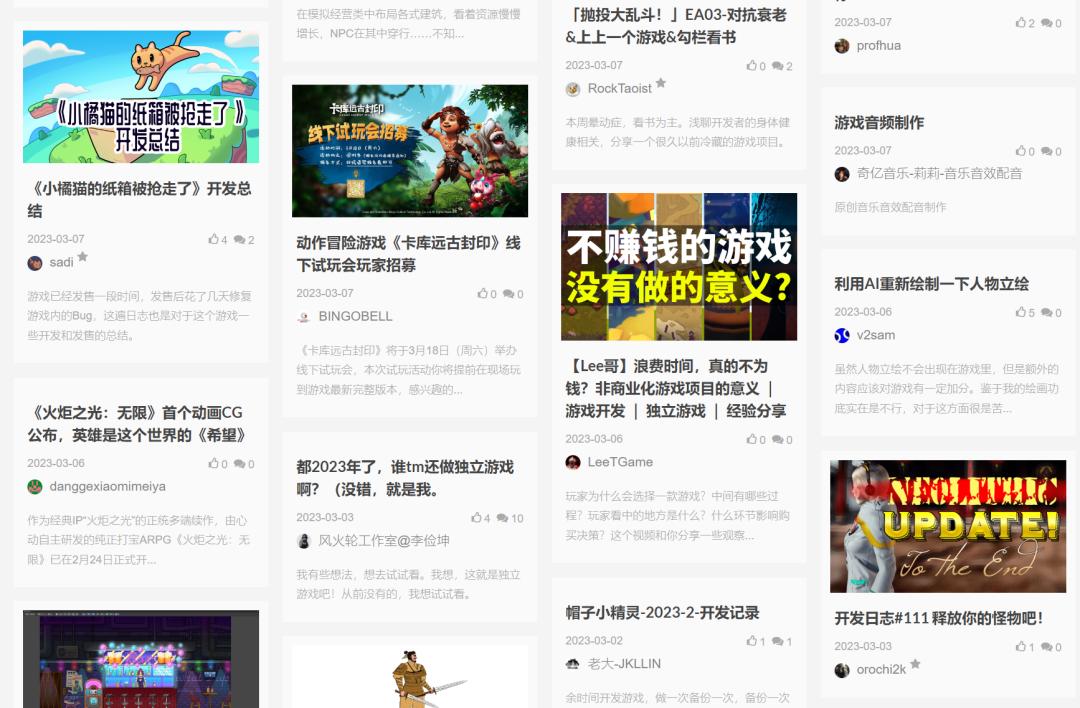The width and height of the screenshot is (1080, 708).
Task: Click the comment icon on the sadi post
Action: (239, 240)
